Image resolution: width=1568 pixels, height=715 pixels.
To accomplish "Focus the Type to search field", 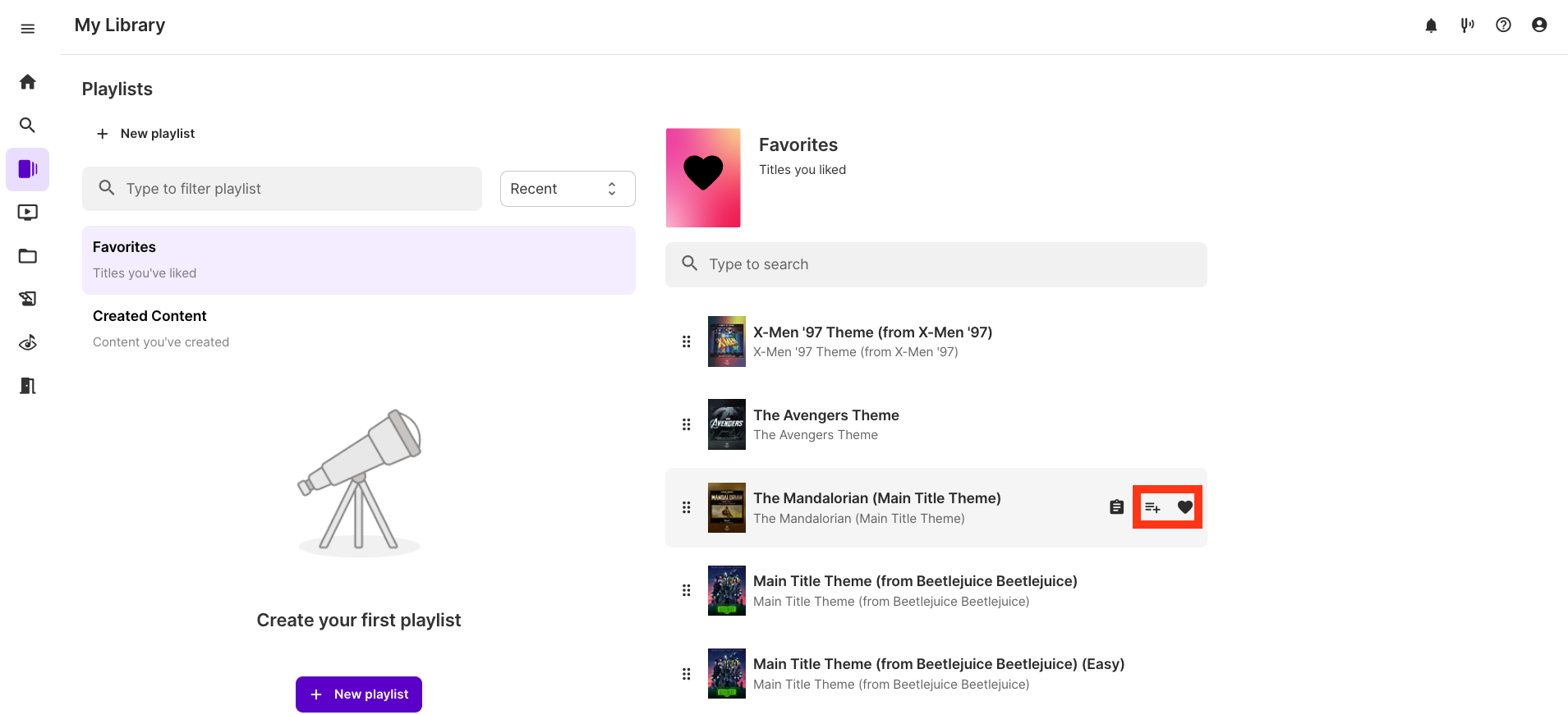I will 936,264.
